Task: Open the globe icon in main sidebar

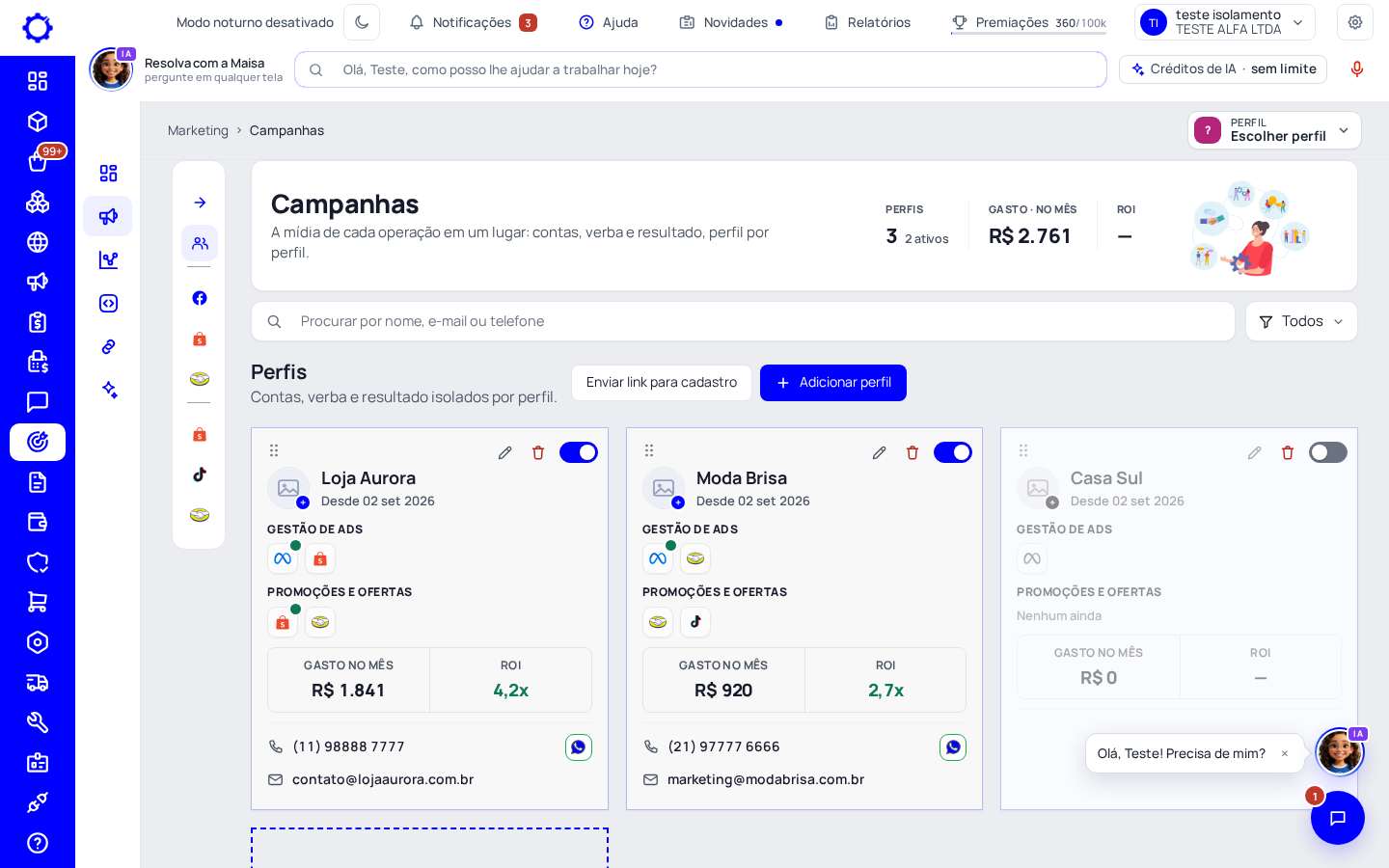Action: (38, 242)
